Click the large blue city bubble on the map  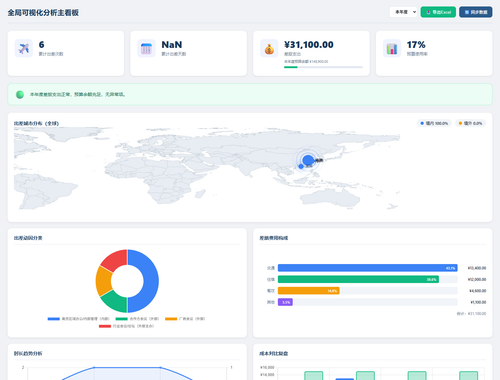309,160
